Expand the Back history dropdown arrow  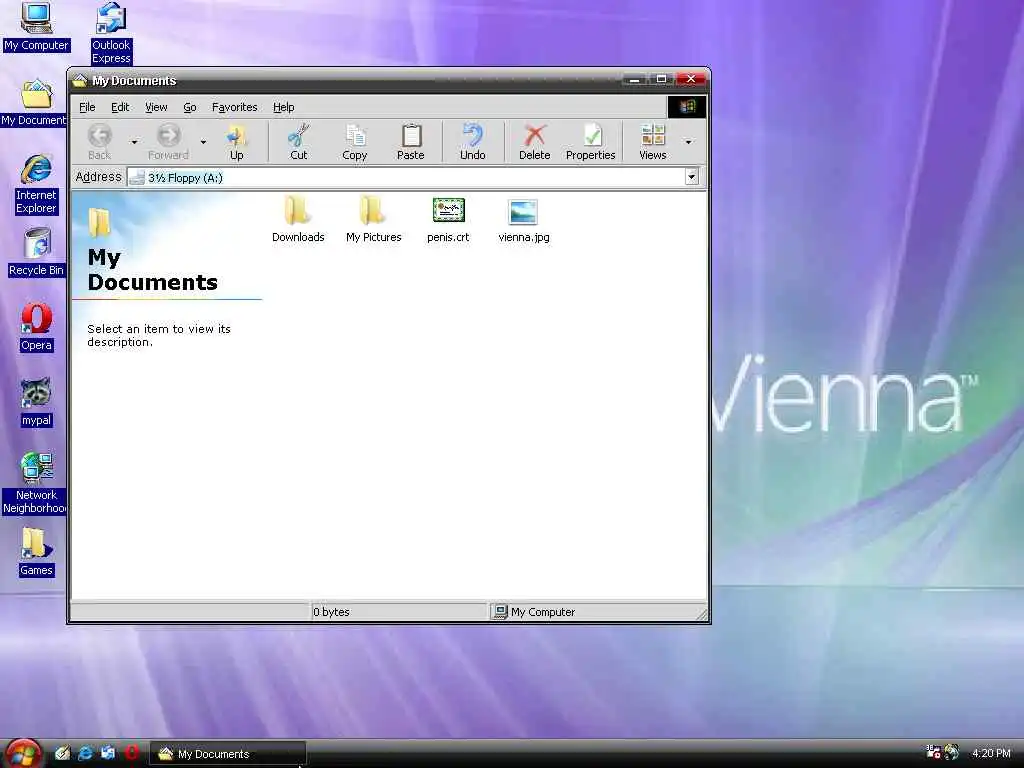(135, 142)
